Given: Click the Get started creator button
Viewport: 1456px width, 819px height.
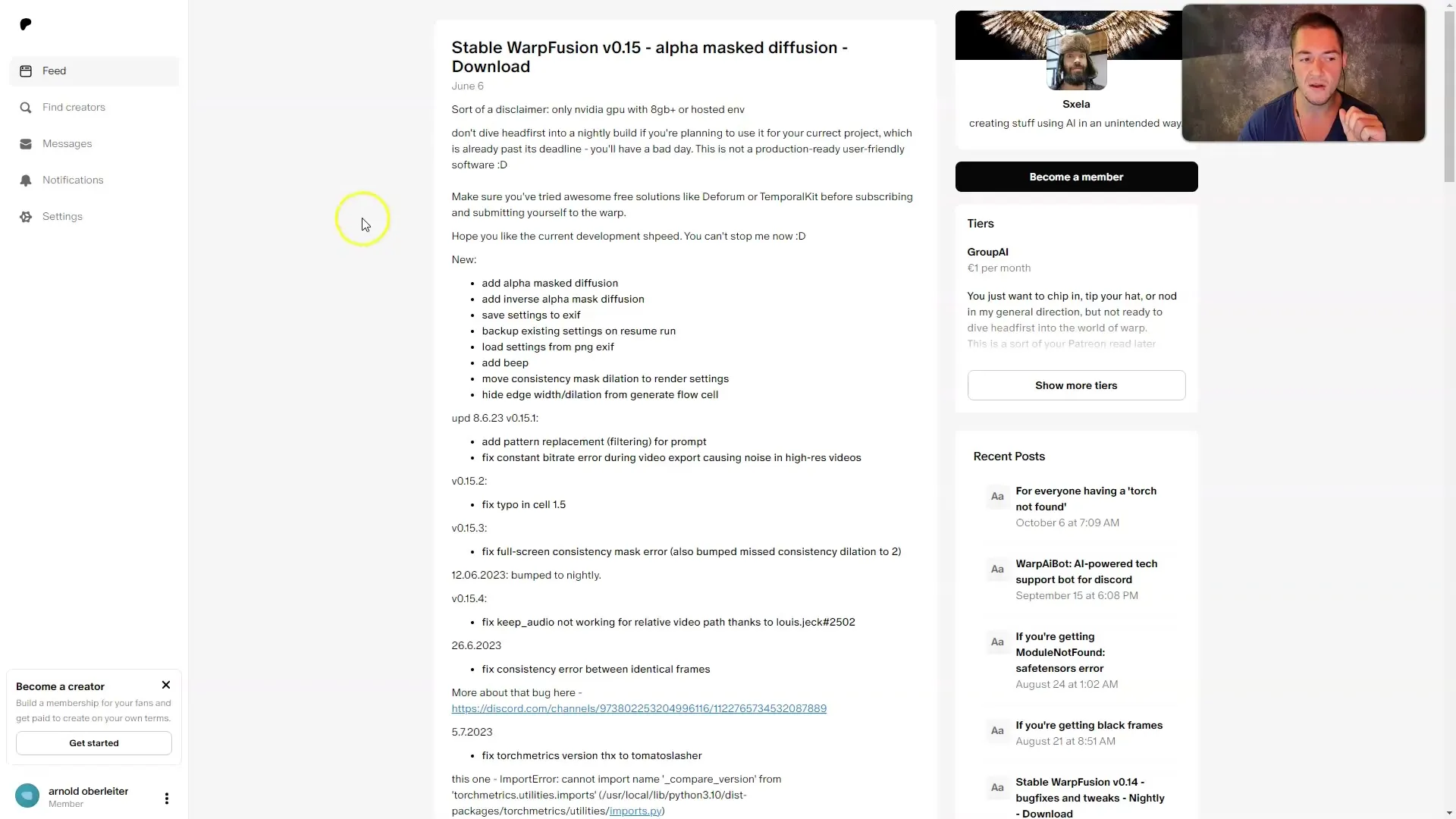Looking at the screenshot, I should (94, 742).
